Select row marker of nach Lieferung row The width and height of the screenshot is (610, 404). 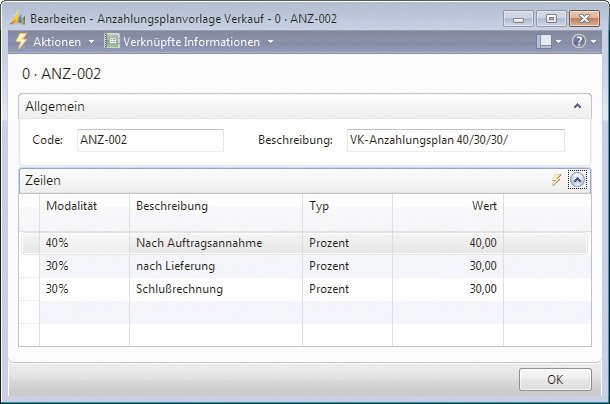tap(30, 266)
